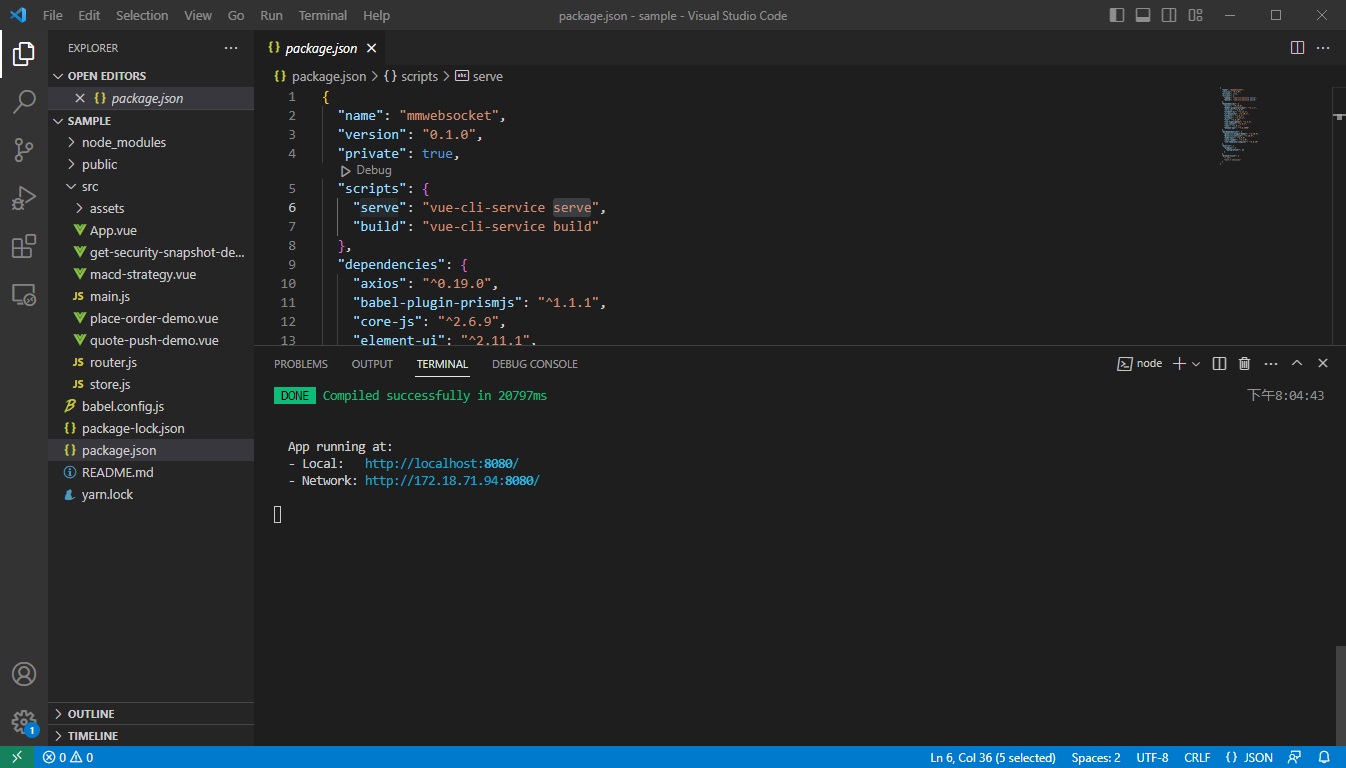The image size is (1346, 768).
Task: Click the Accounts icon
Action: pos(24,674)
